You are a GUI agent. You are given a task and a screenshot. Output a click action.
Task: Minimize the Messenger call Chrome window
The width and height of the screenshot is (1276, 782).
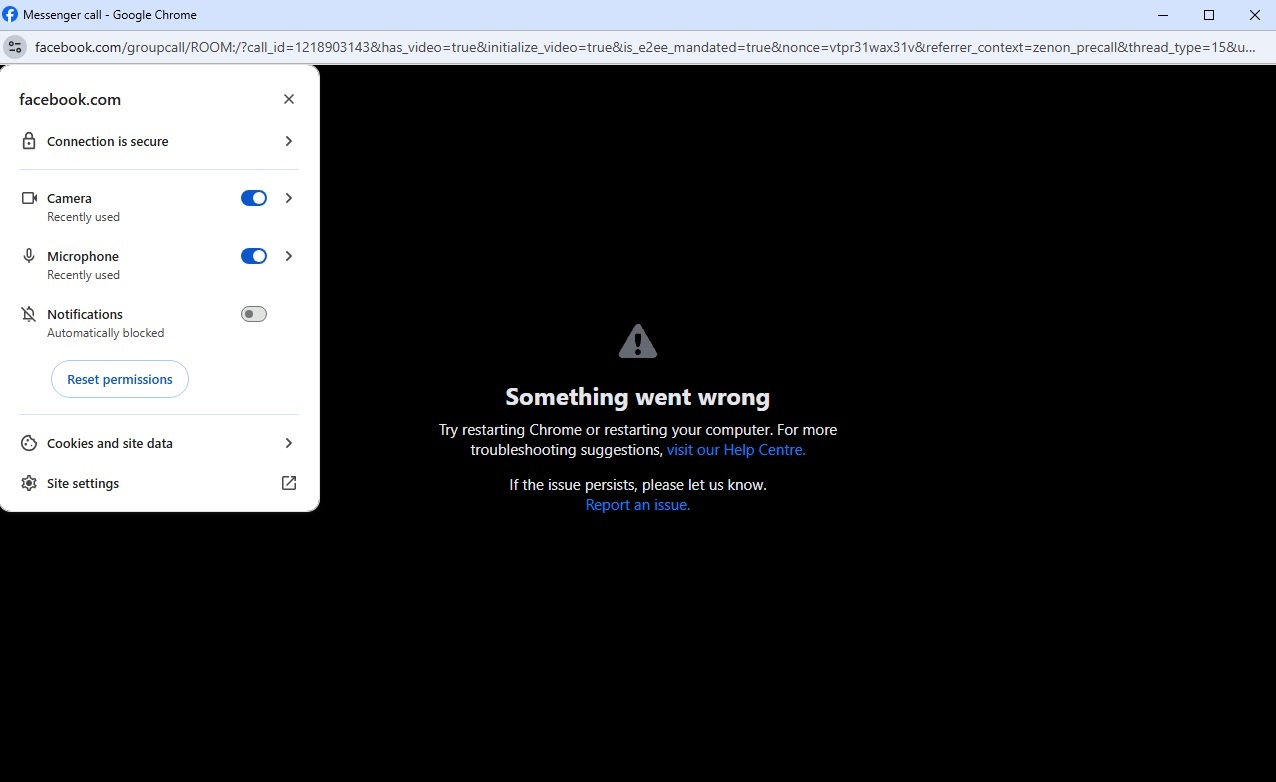pyautogui.click(x=1163, y=15)
